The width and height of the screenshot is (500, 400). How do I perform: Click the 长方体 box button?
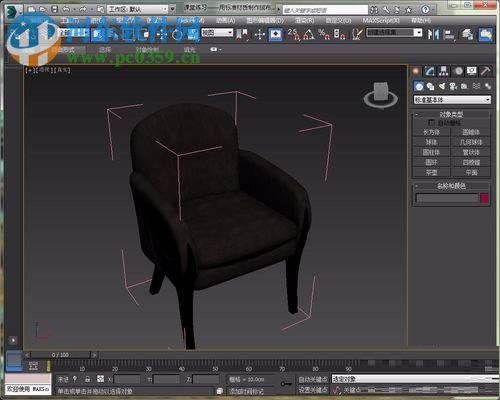431,132
